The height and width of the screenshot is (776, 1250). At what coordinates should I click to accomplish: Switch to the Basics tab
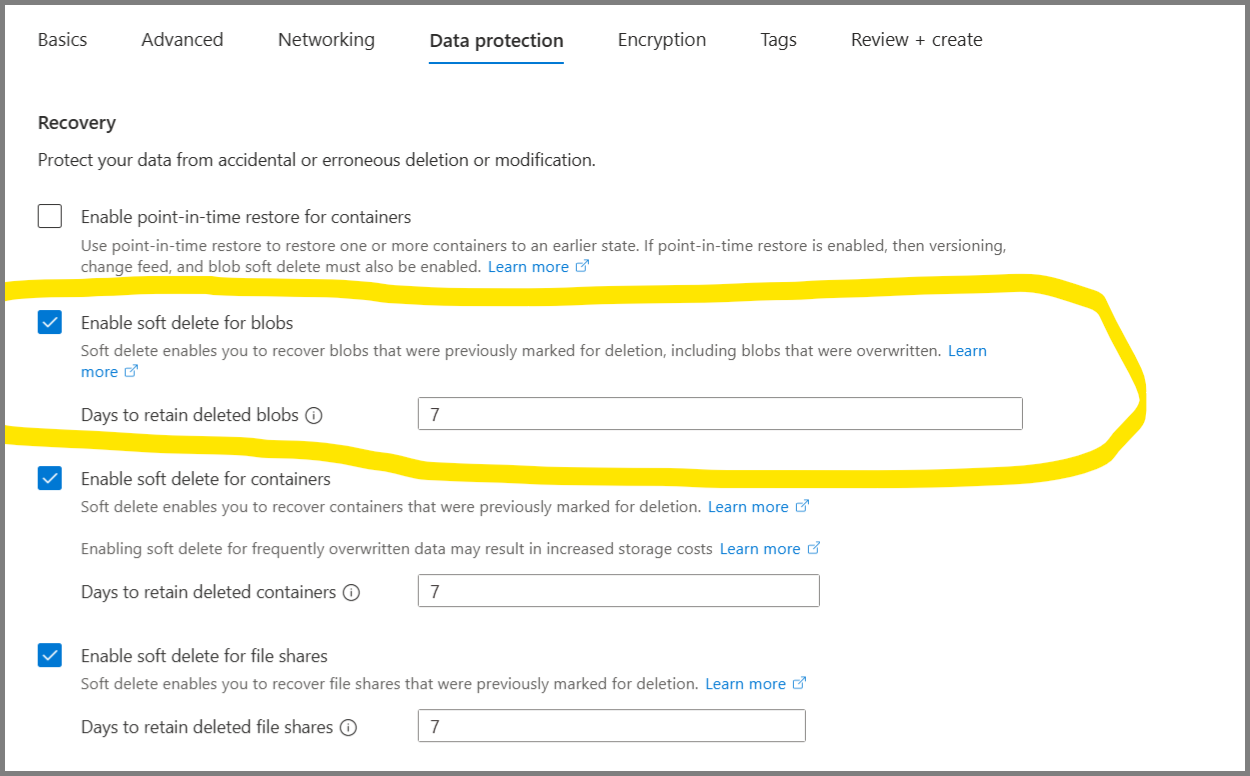click(x=62, y=40)
